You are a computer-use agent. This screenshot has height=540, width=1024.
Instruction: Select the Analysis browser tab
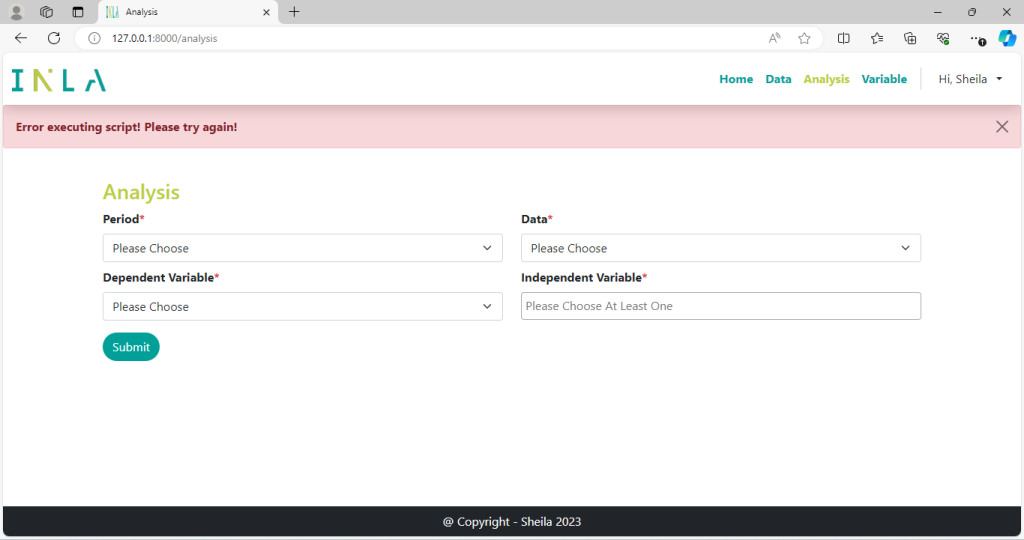tap(188, 12)
